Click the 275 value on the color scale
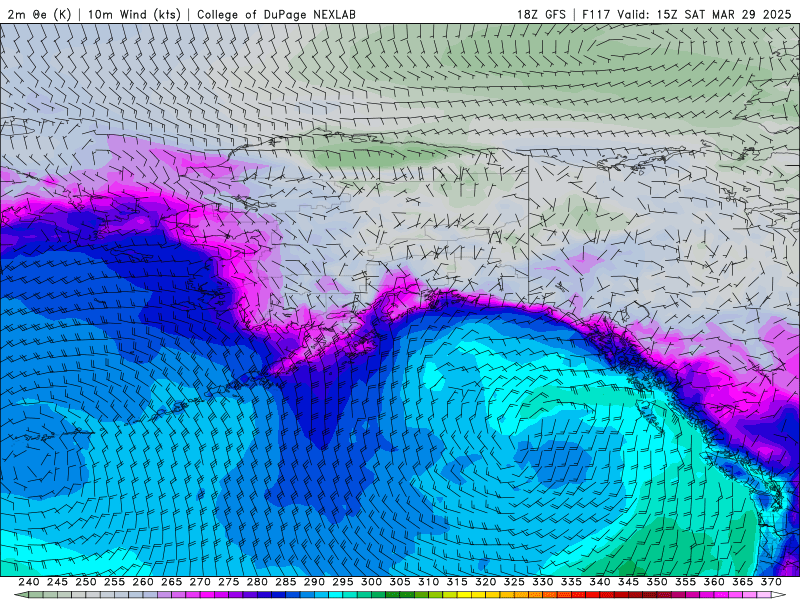The image size is (800, 600). pos(229,582)
